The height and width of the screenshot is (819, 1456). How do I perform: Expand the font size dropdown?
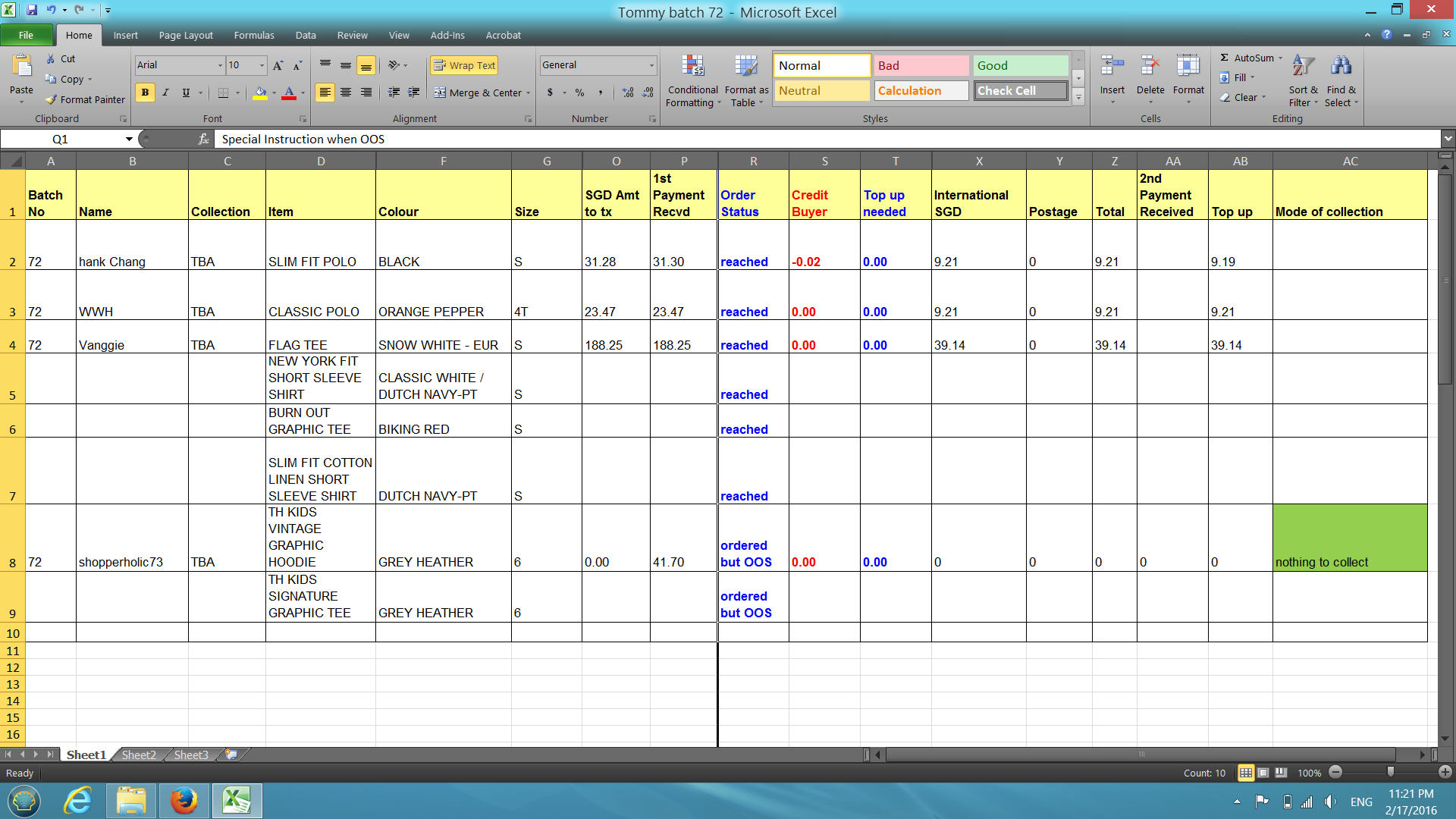[262, 65]
